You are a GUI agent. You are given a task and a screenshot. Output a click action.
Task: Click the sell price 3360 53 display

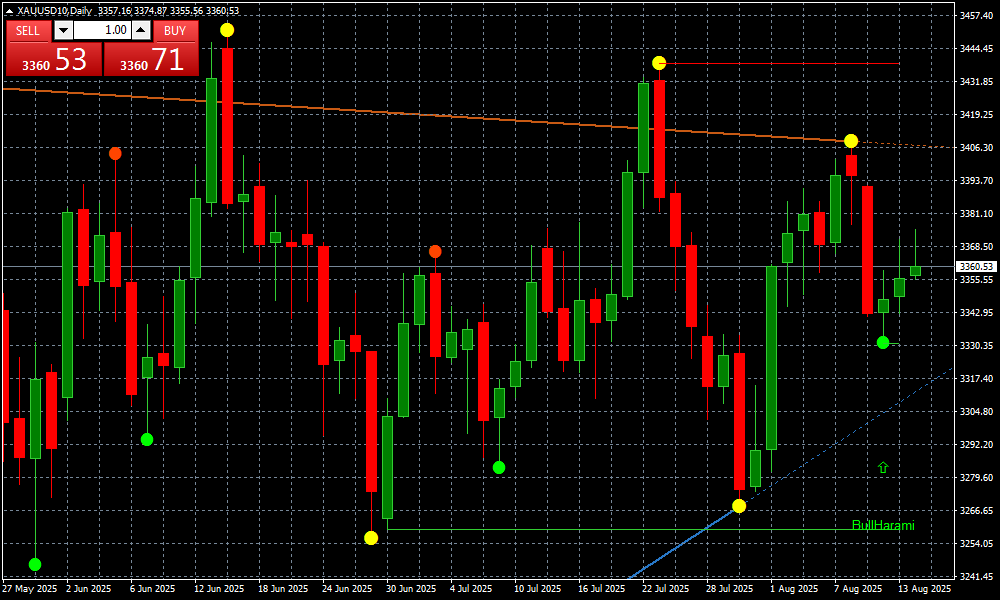[x=53, y=61]
